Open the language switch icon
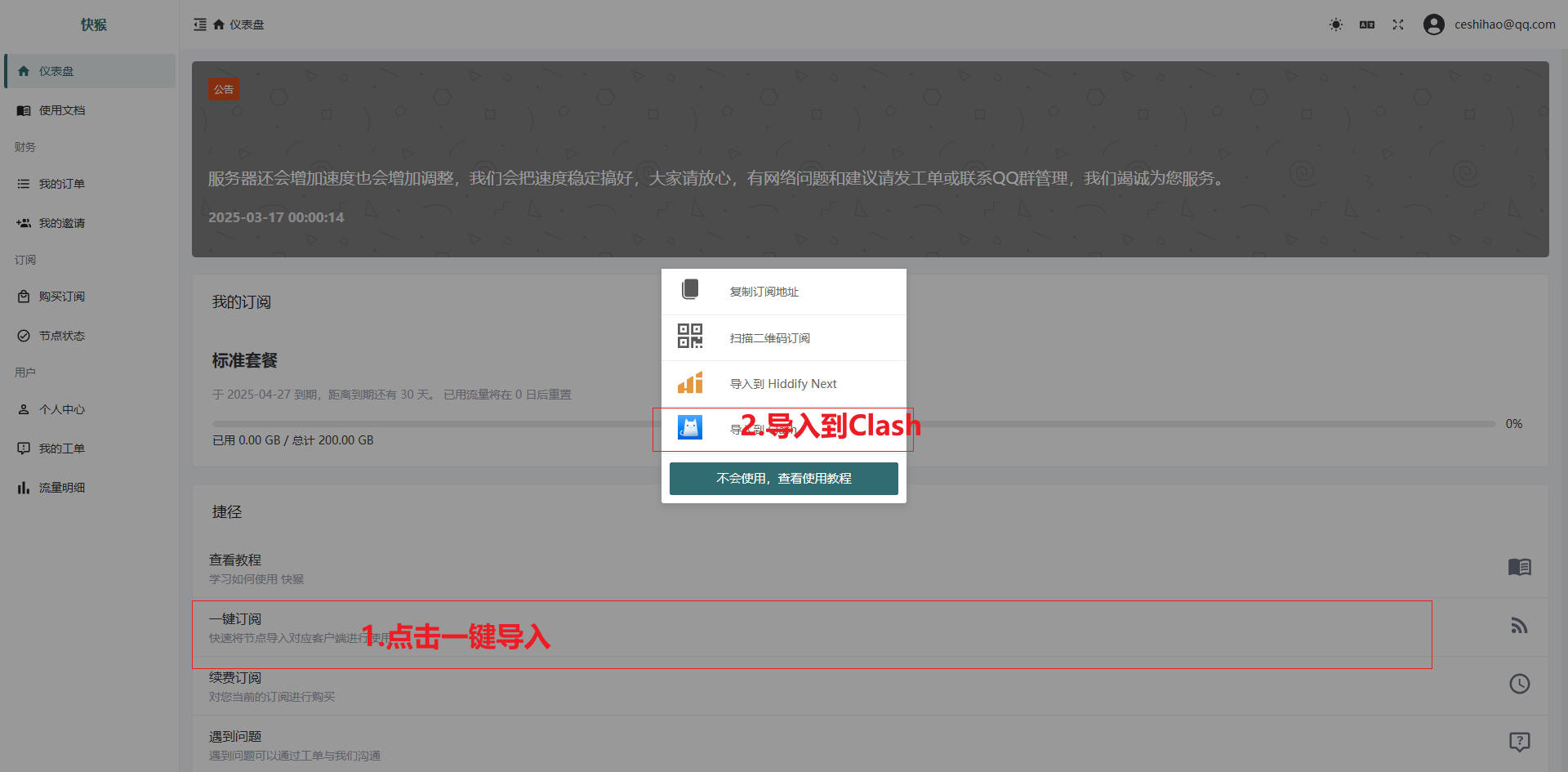 [x=1367, y=25]
